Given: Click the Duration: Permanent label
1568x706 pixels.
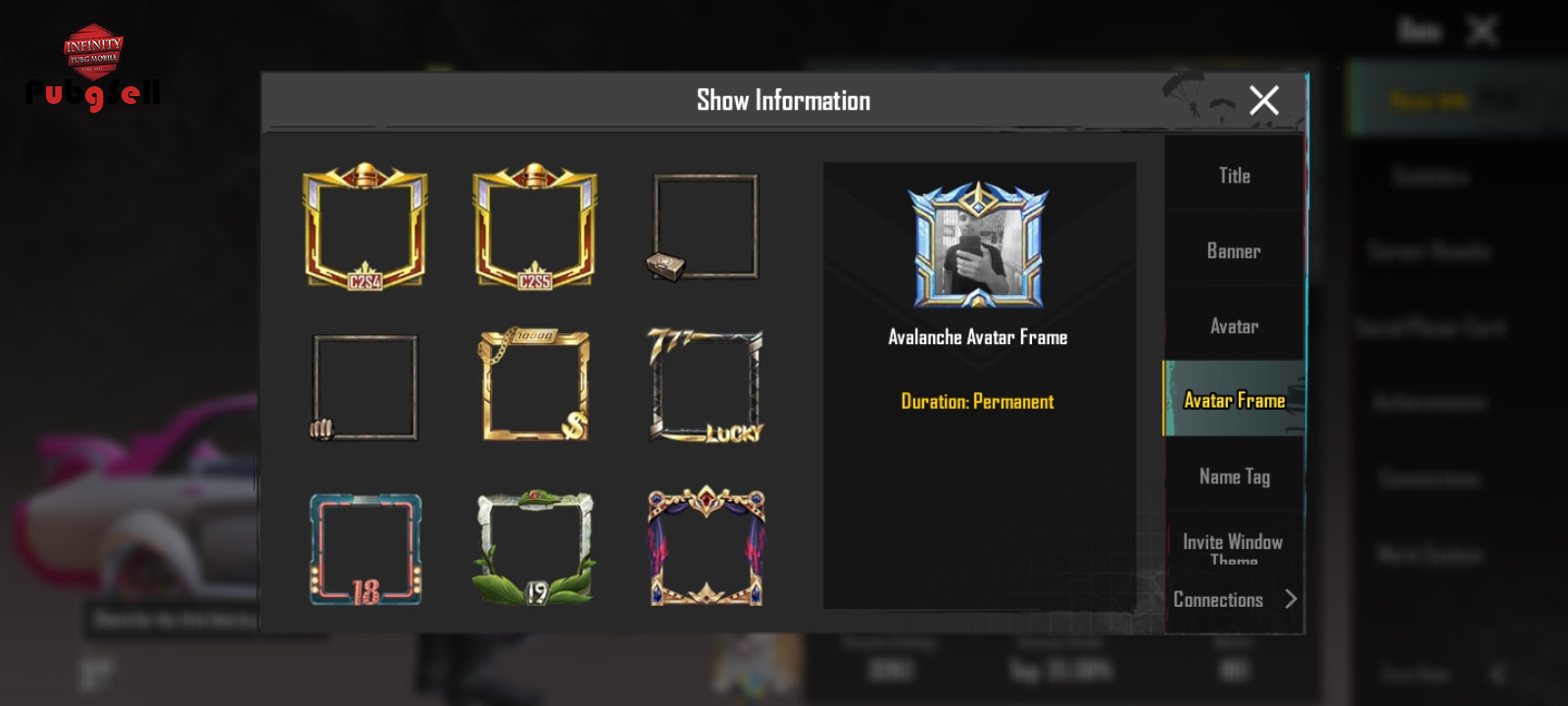Looking at the screenshot, I should [x=977, y=401].
